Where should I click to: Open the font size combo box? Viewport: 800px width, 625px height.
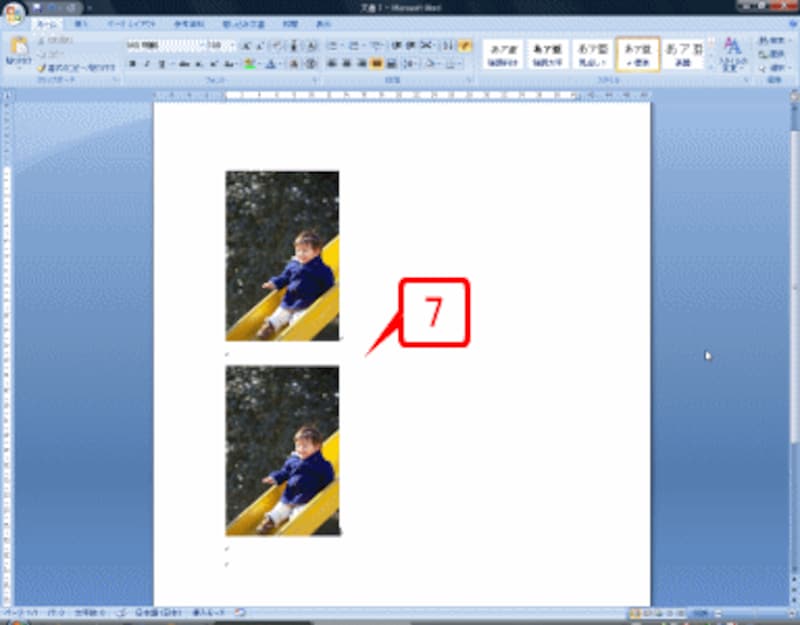click(221, 45)
